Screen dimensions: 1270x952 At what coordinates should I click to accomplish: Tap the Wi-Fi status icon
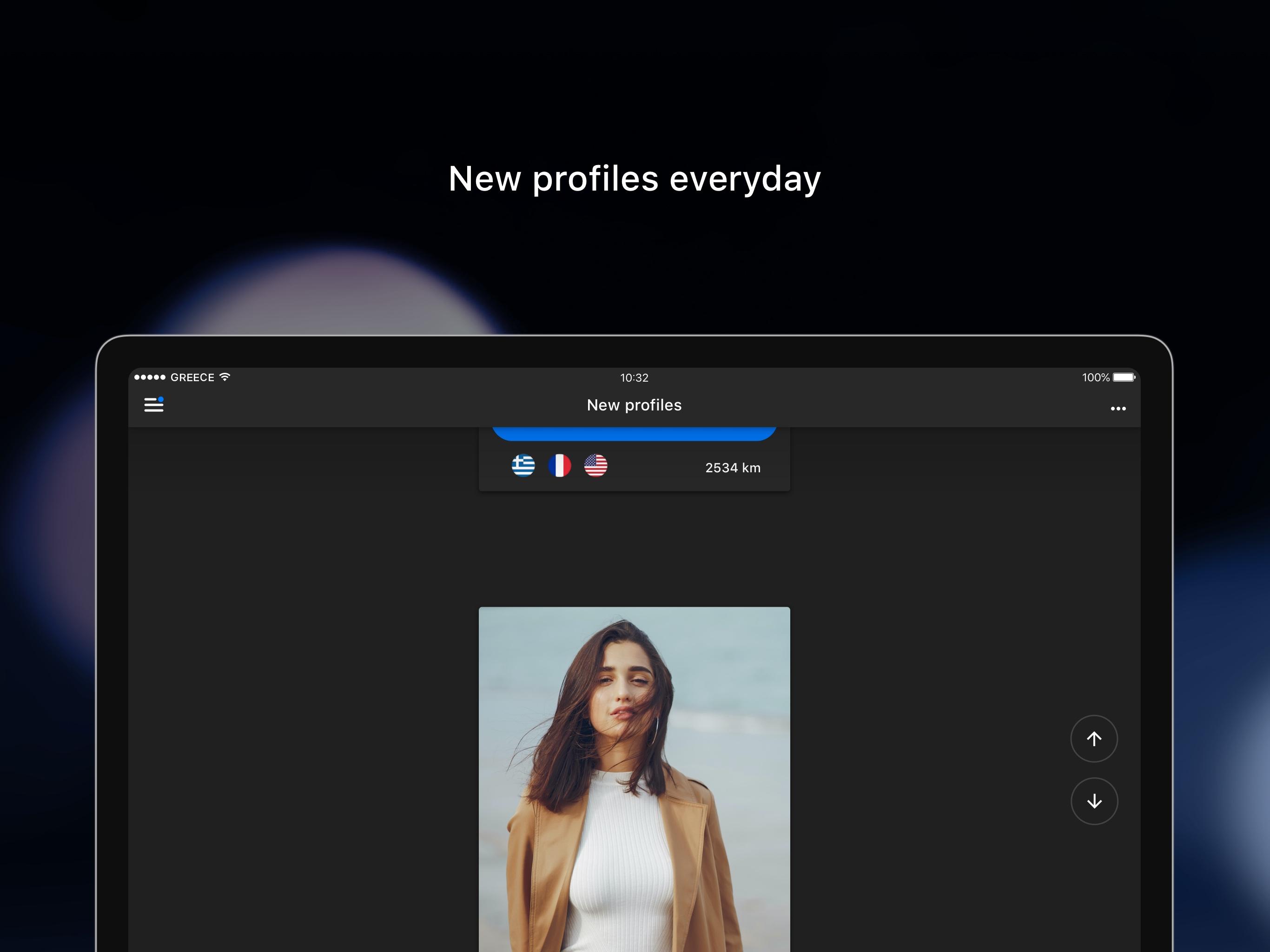pos(225,377)
